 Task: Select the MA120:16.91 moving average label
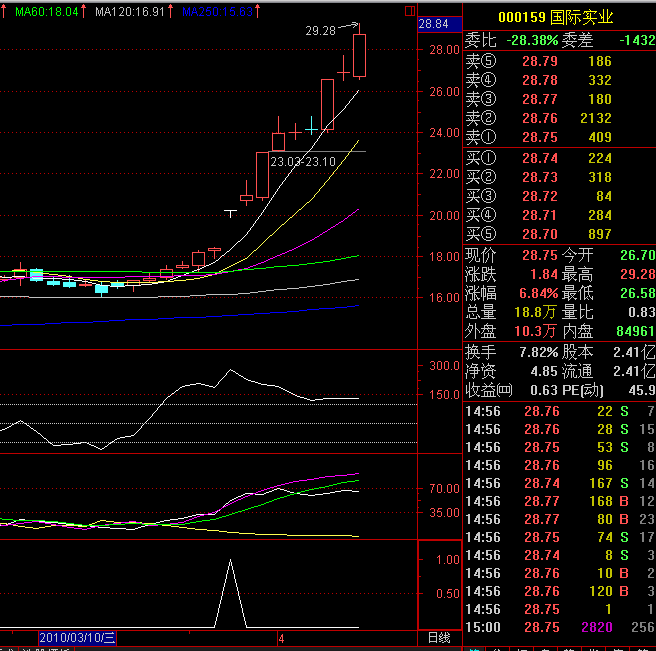tap(132, 11)
